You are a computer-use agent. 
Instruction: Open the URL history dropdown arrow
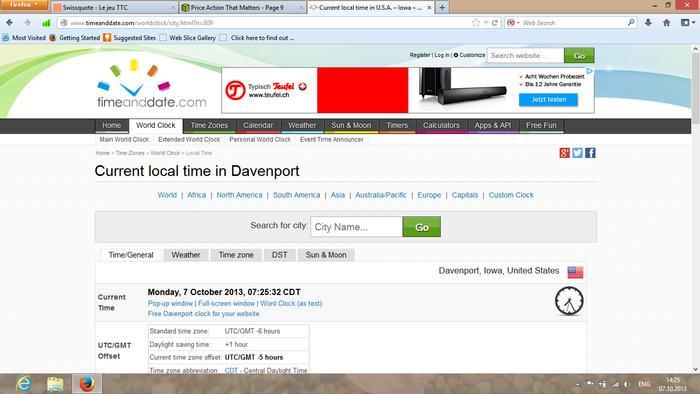pyautogui.click(x=486, y=23)
